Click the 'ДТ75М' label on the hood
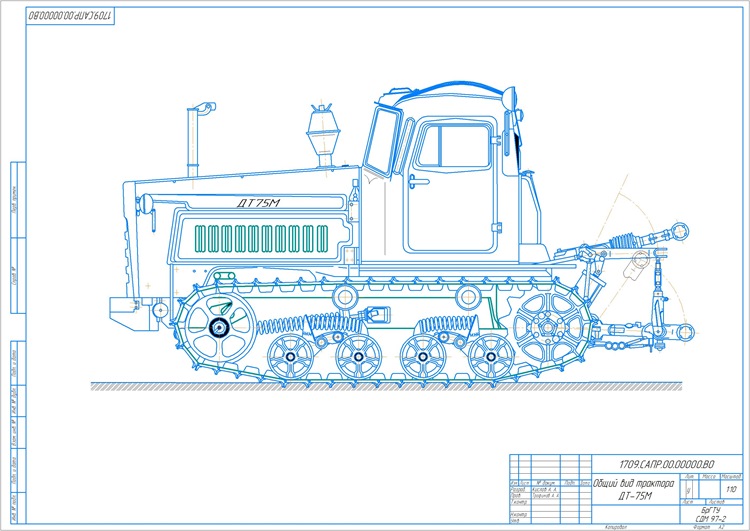750x531 pixels. 258,203
